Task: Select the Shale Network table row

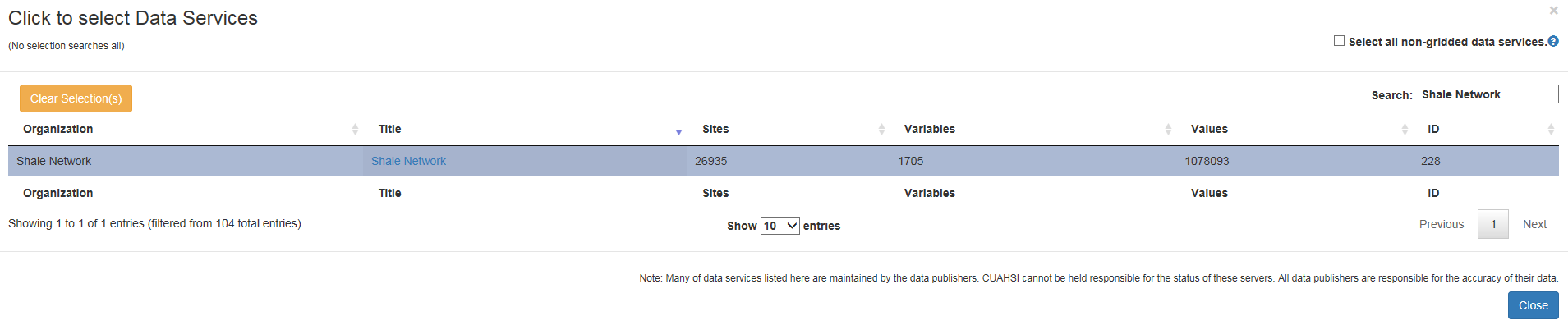Action: coord(784,161)
